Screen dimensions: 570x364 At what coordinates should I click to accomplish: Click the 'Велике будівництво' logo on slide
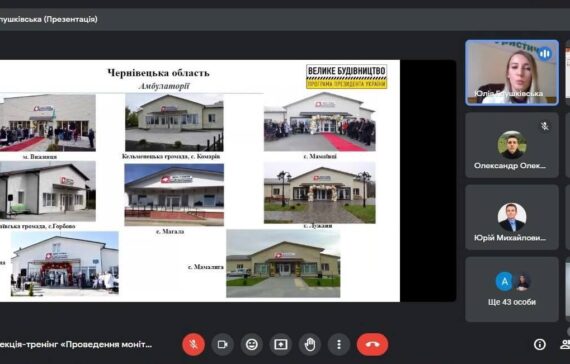(346, 77)
